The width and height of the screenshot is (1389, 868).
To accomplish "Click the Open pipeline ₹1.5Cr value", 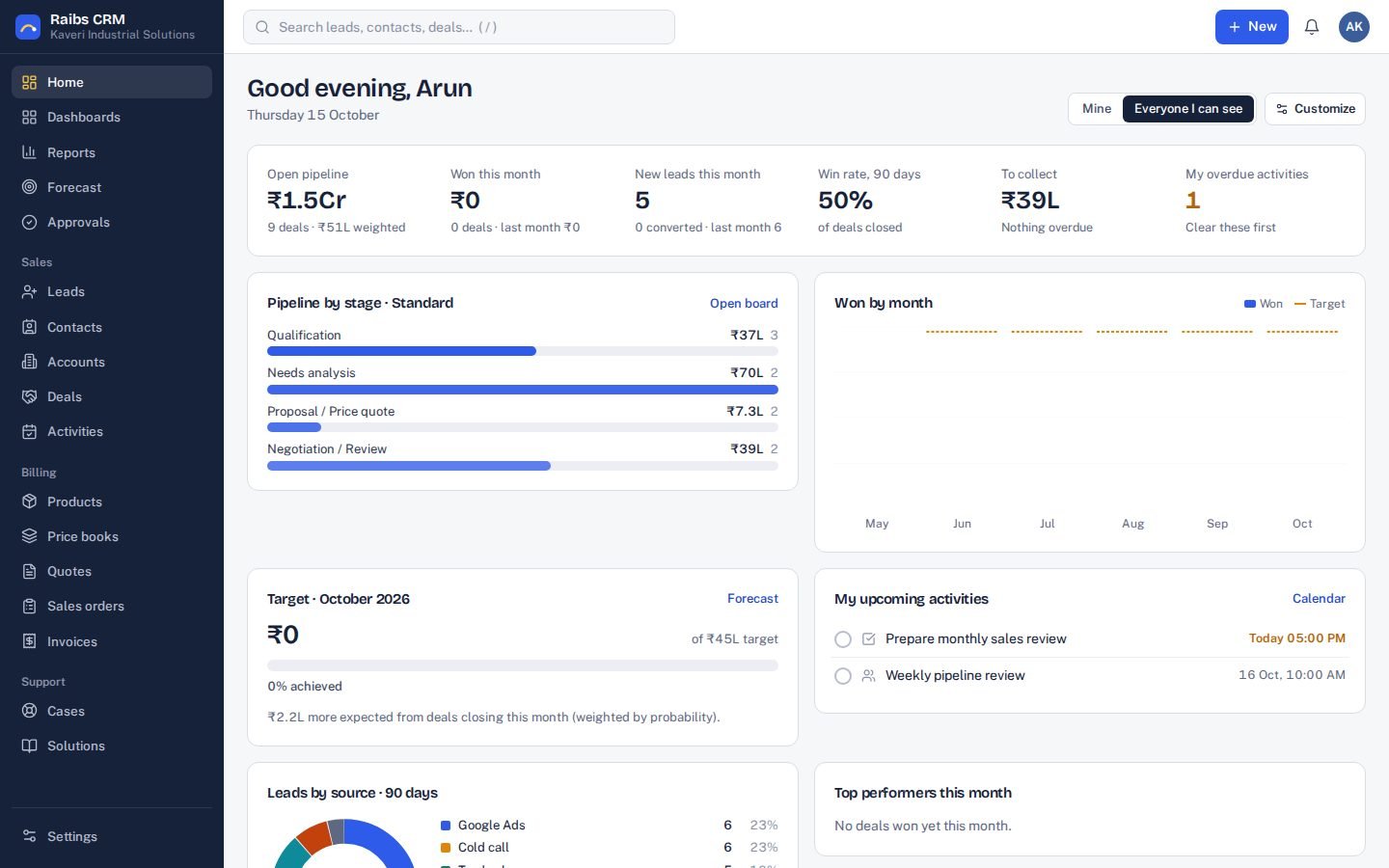I will (x=307, y=200).
